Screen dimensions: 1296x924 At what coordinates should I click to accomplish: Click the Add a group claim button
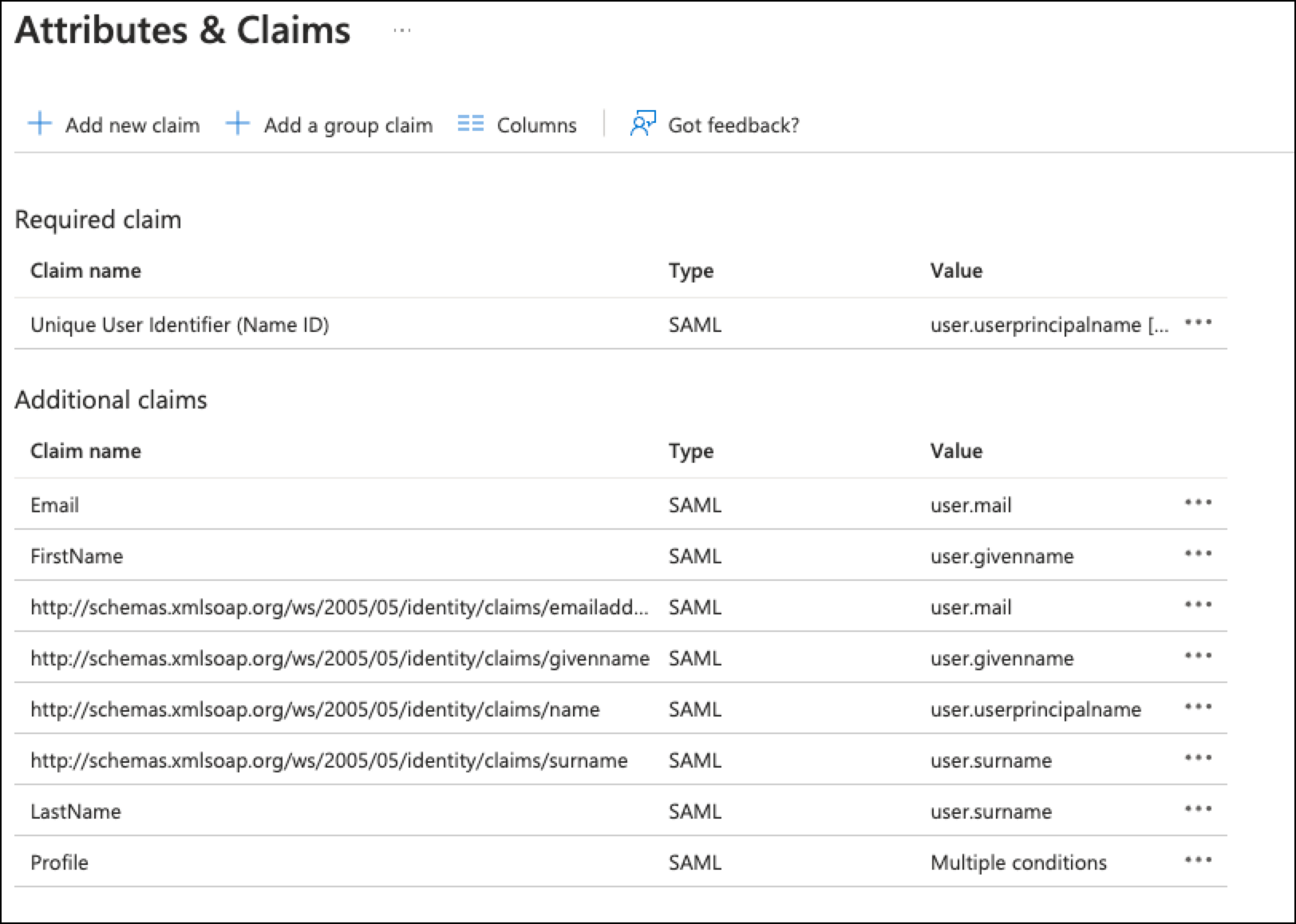[x=348, y=124]
